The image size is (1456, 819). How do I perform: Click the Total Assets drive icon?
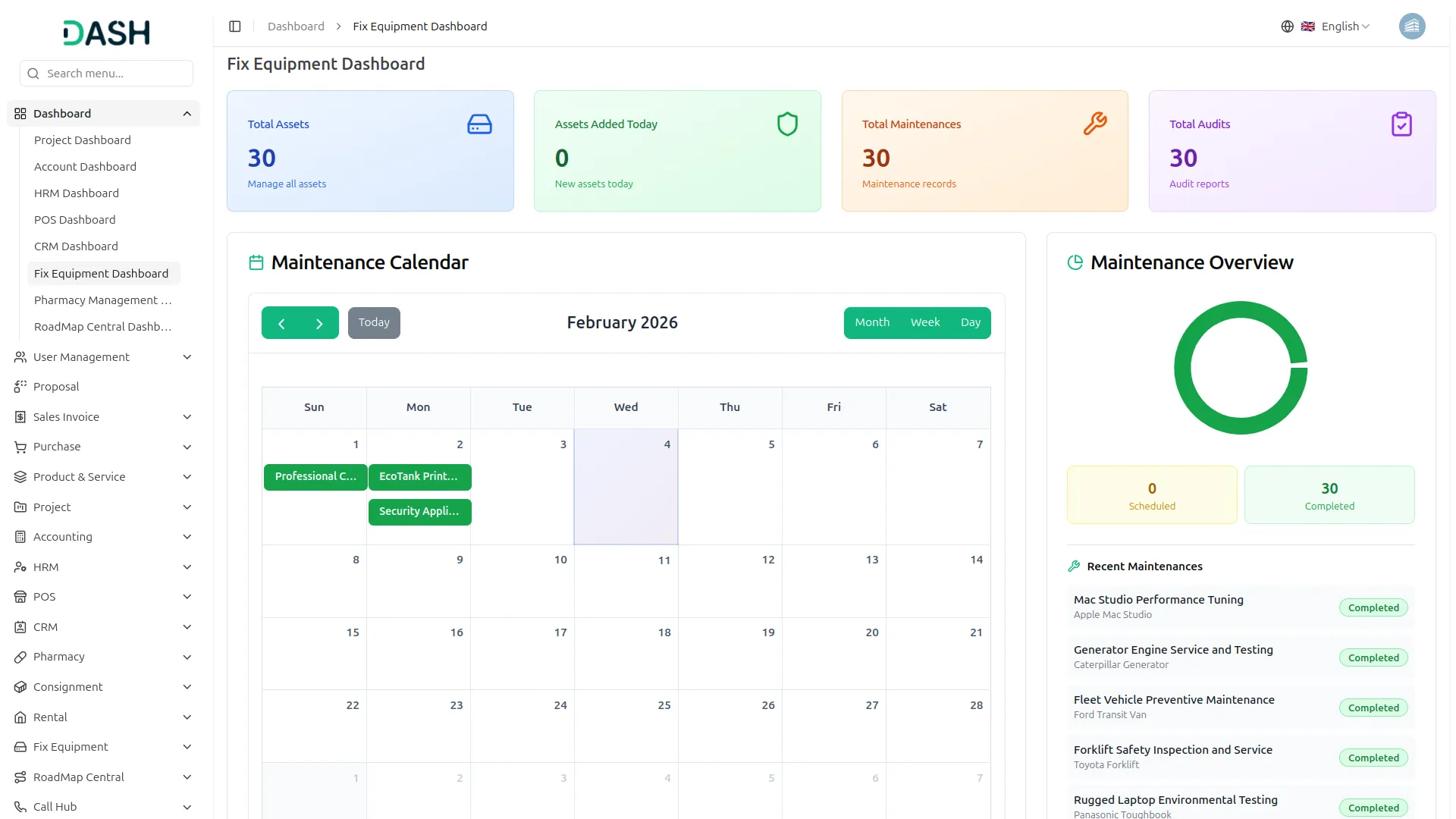[x=479, y=124]
